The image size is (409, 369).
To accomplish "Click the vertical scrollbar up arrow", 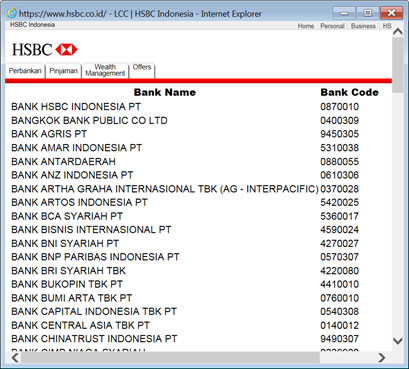I will 397,32.
